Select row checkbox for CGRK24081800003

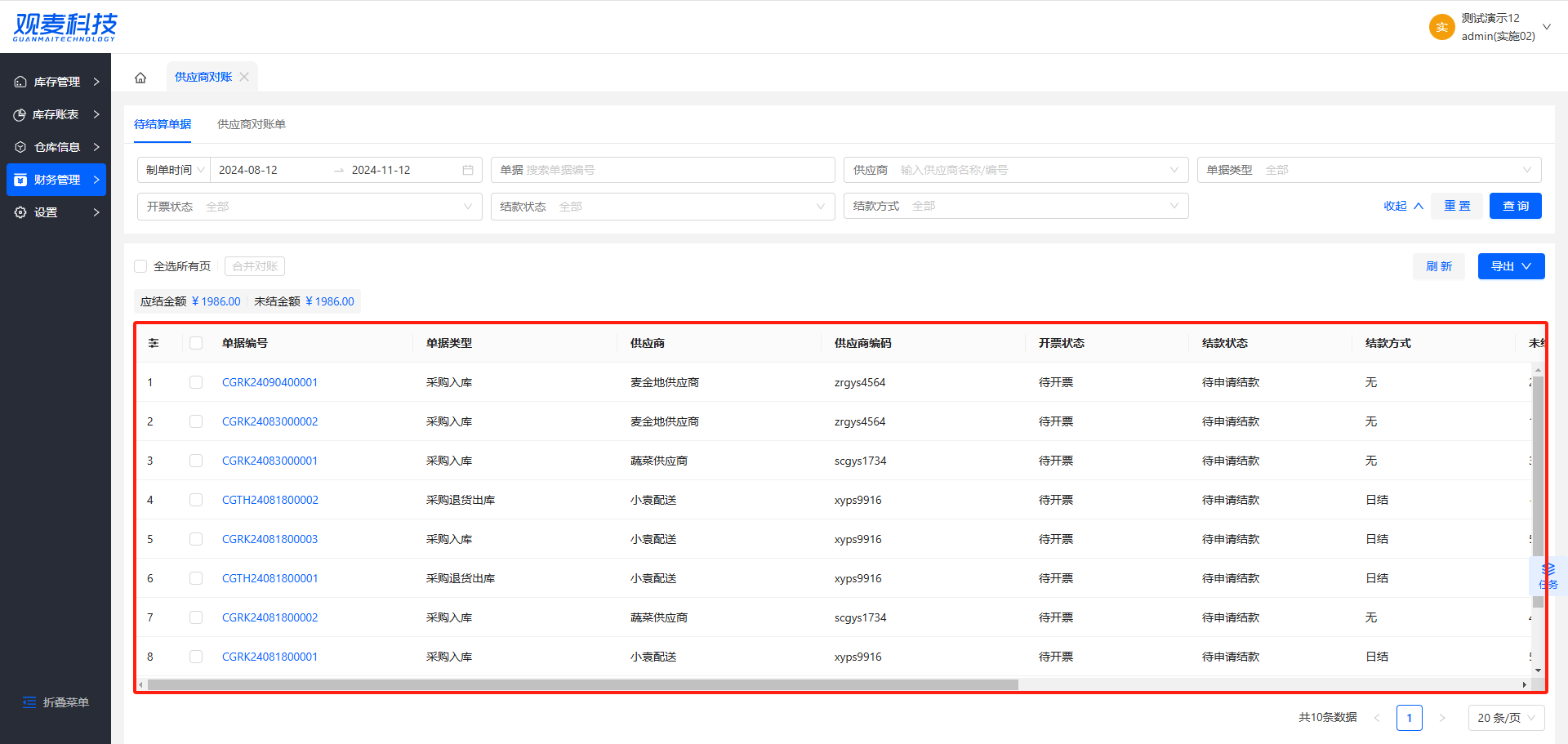tap(196, 539)
